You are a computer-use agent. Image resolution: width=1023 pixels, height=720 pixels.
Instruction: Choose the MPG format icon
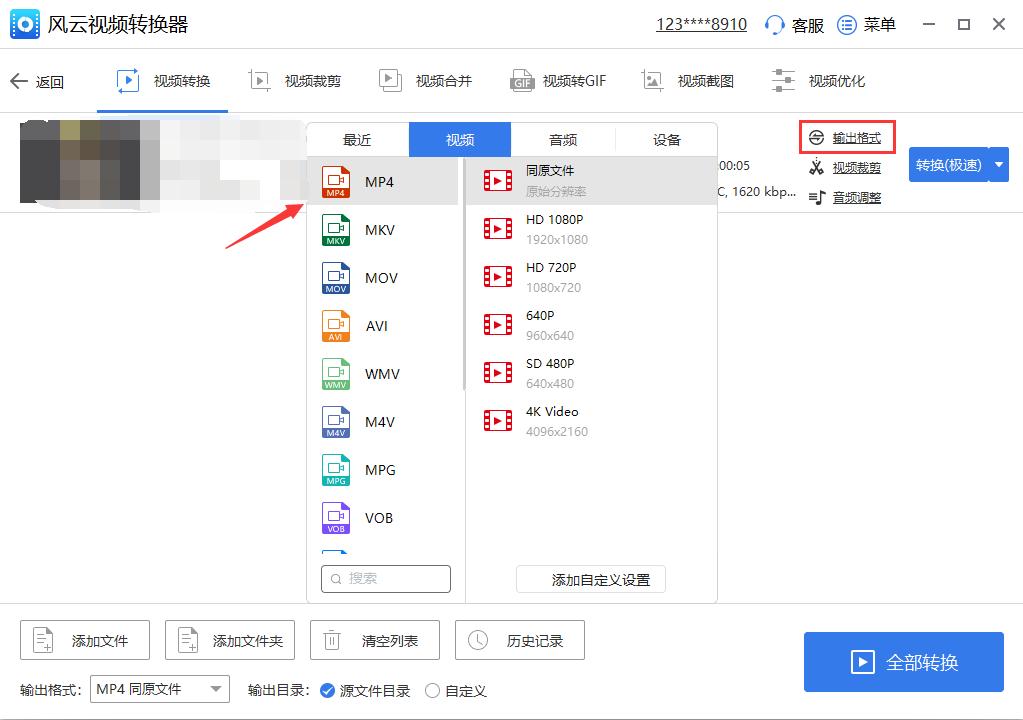(x=336, y=470)
